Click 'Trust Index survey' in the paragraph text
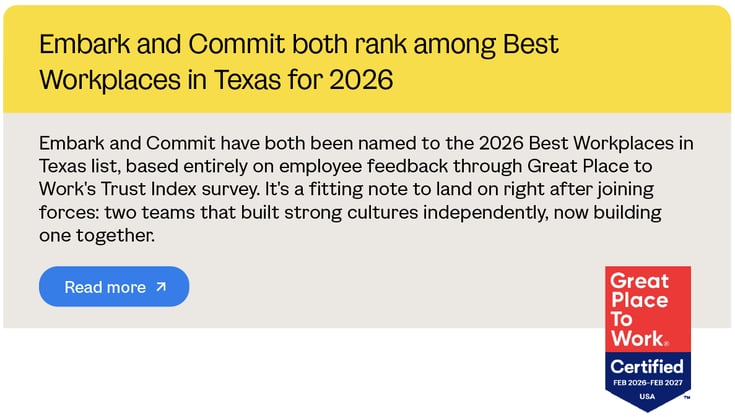This screenshot has width=735, height=417. [180, 189]
